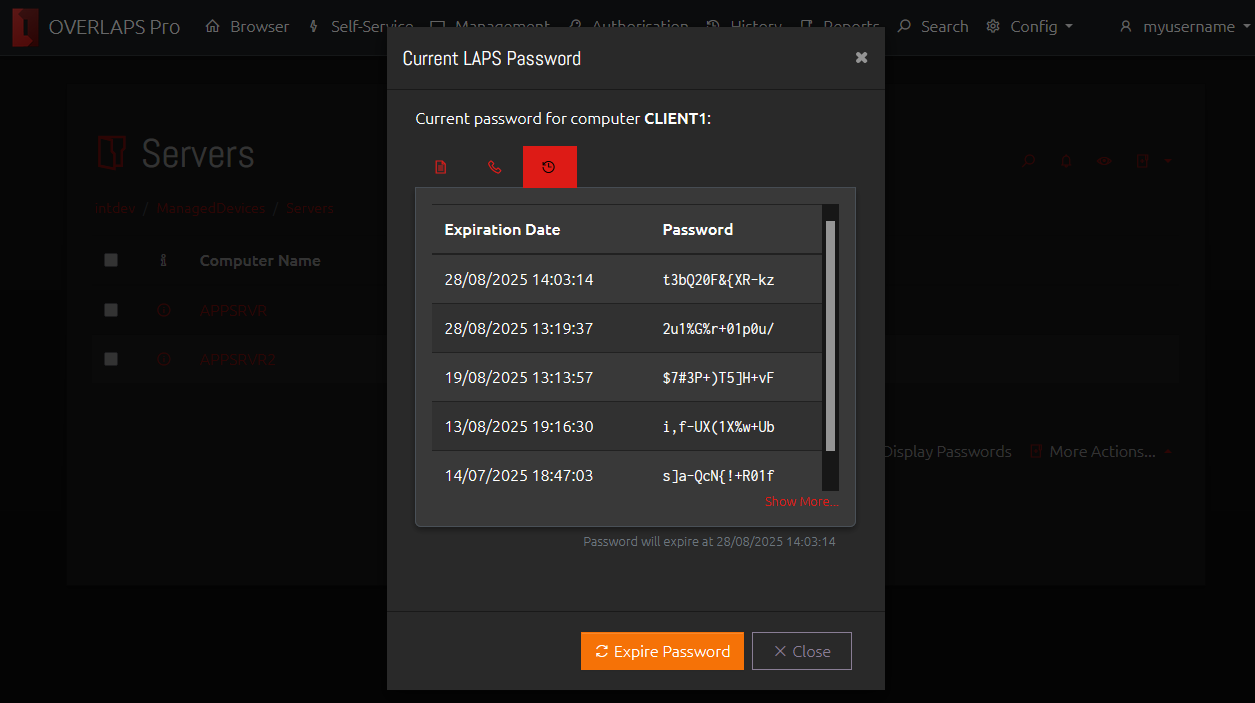
Task: Open the myusername account menu
Action: pyautogui.click(x=1184, y=27)
